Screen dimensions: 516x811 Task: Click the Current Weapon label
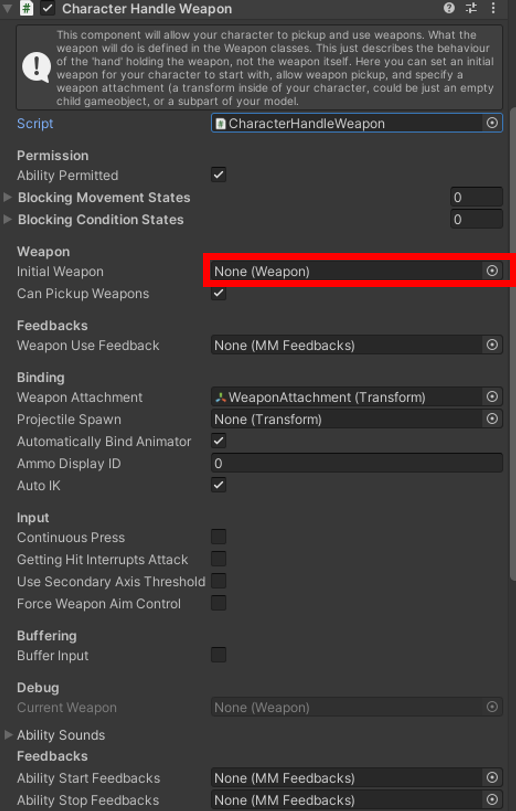67,707
